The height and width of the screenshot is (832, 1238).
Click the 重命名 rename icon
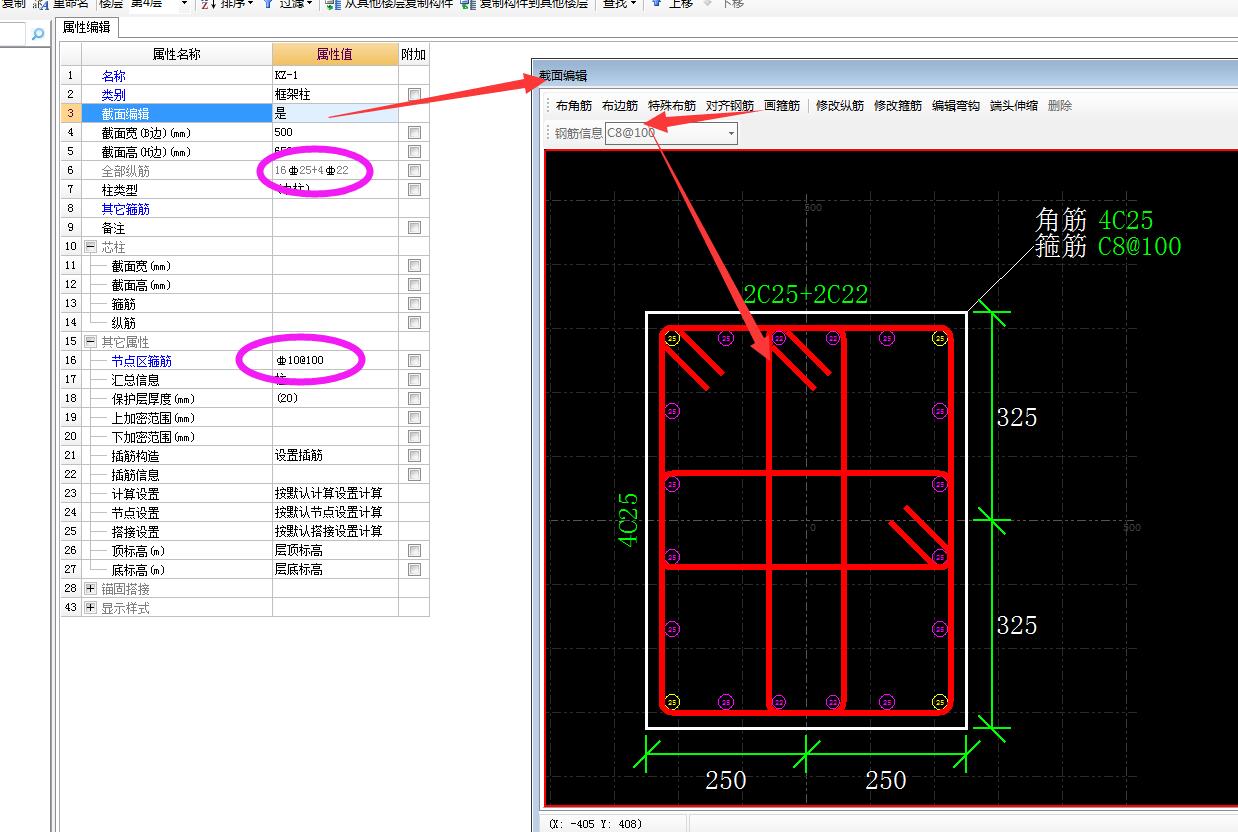43,4
